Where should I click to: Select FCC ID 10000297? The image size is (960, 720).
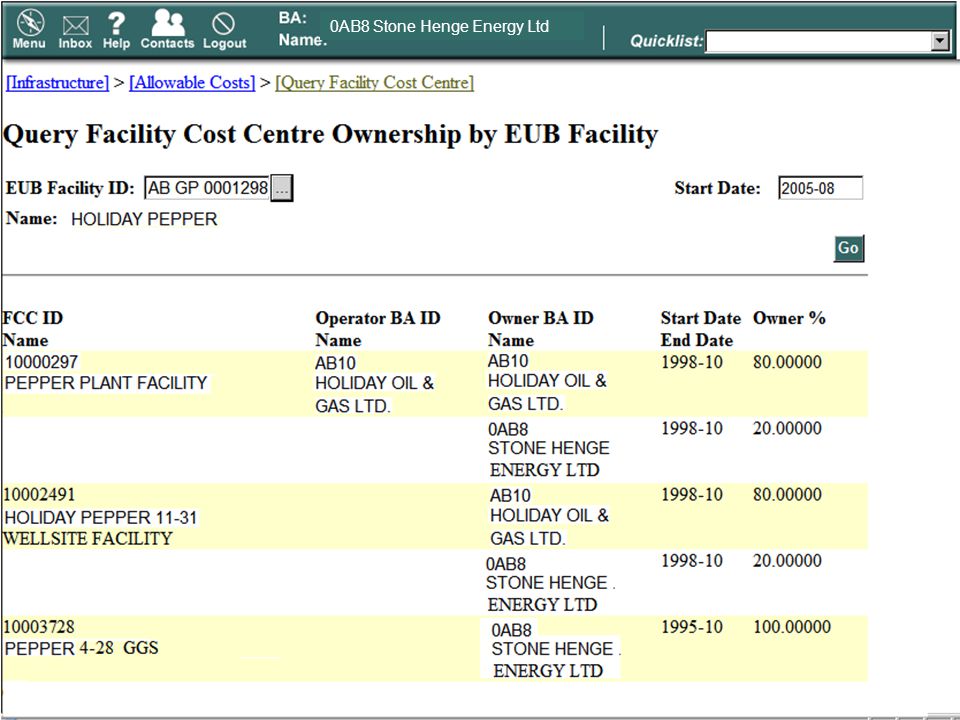pos(42,362)
